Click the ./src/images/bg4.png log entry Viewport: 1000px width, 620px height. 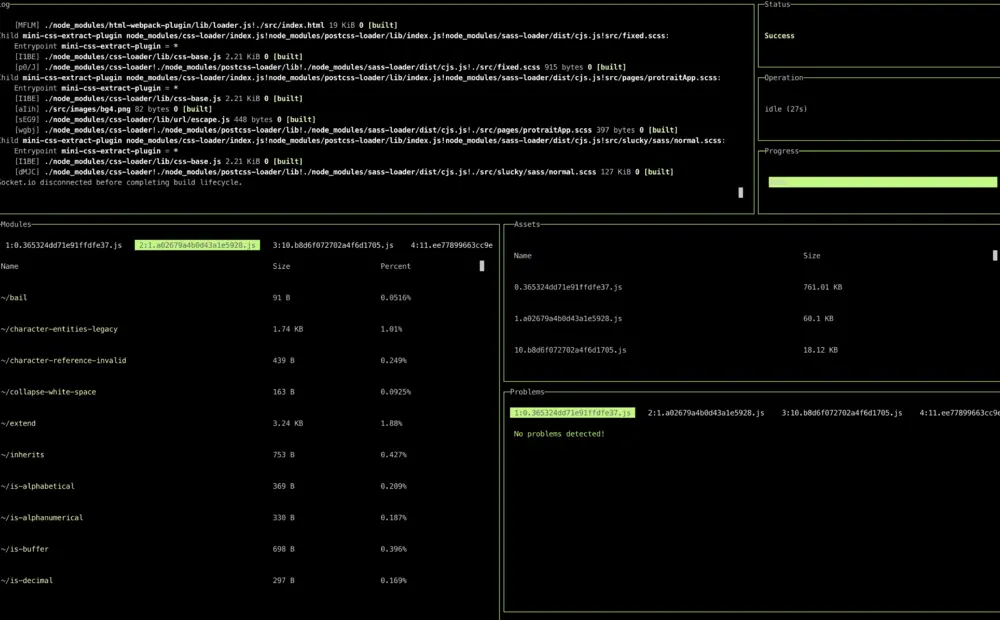(114, 109)
